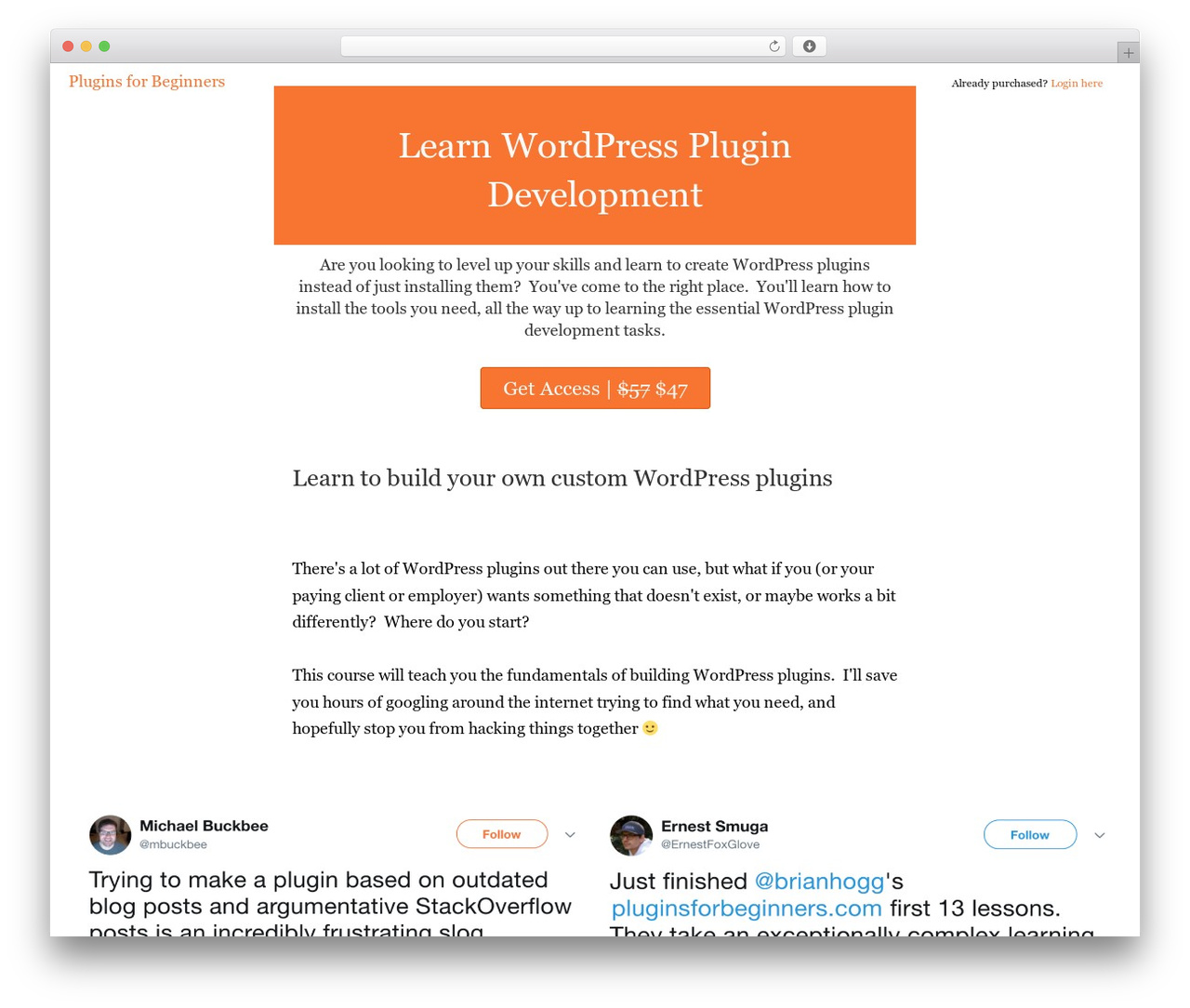Viewport: 1190px width, 1008px height.
Task: Minimize the browser window with the yellow button
Action: tap(86, 46)
